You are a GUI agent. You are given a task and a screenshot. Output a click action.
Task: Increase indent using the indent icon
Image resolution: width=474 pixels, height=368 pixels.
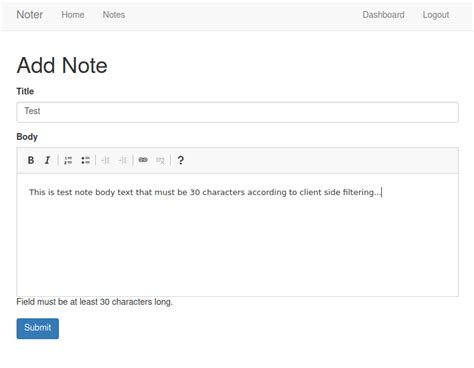(123, 160)
